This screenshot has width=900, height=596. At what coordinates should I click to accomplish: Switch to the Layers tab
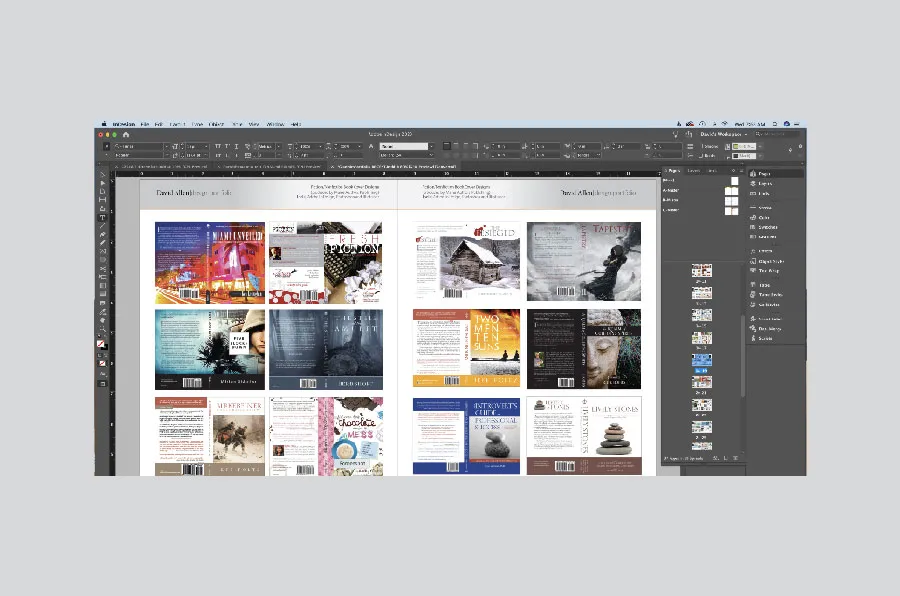[x=694, y=171]
